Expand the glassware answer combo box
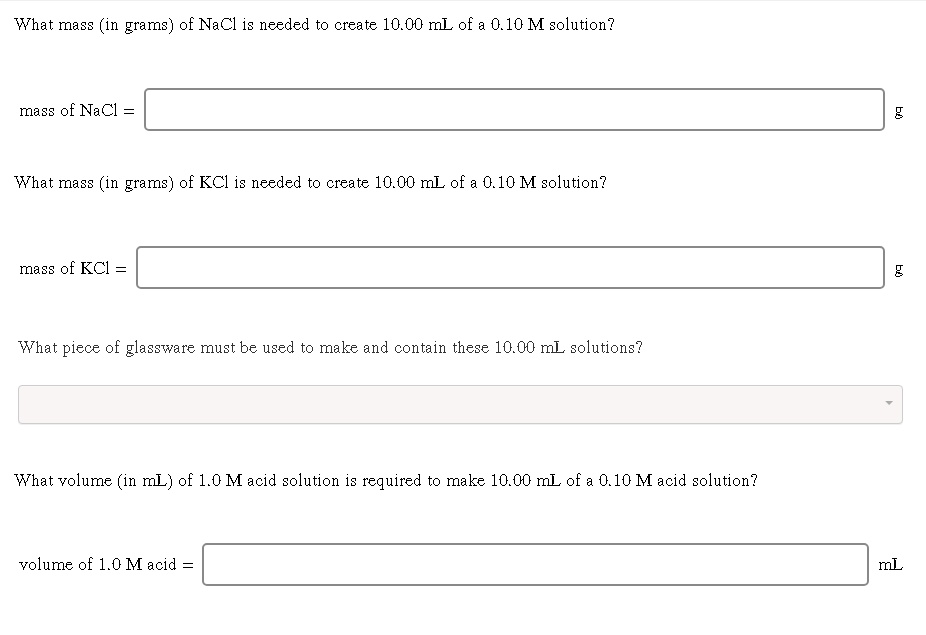Image resolution: width=926 pixels, height=635 pixels. [x=460, y=404]
